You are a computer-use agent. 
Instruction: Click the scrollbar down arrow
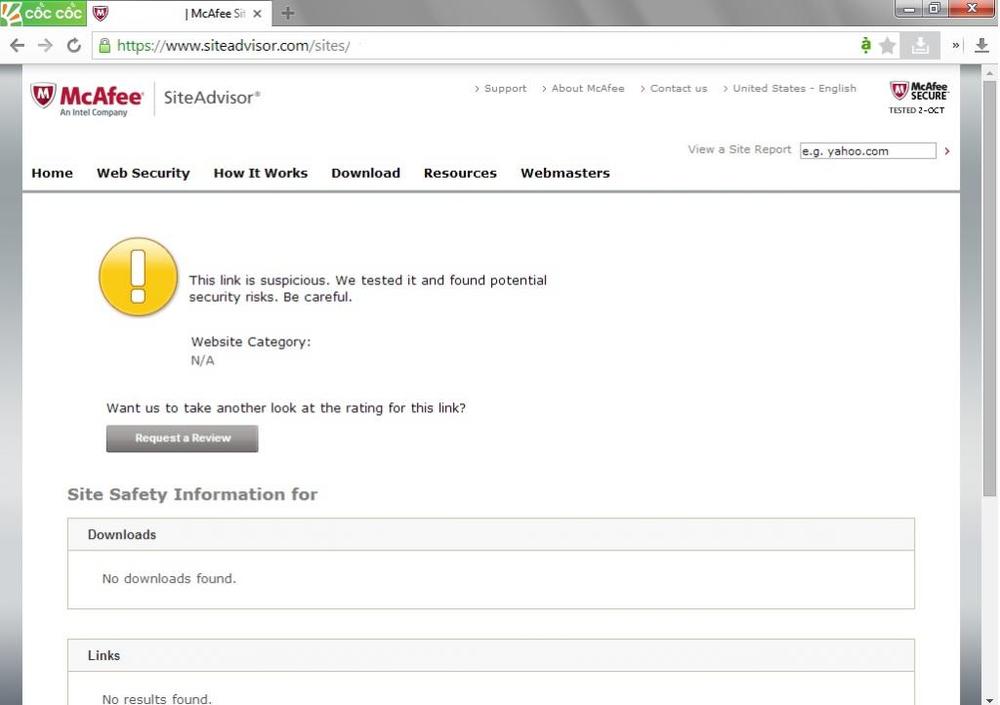pyautogui.click(x=989, y=699)
